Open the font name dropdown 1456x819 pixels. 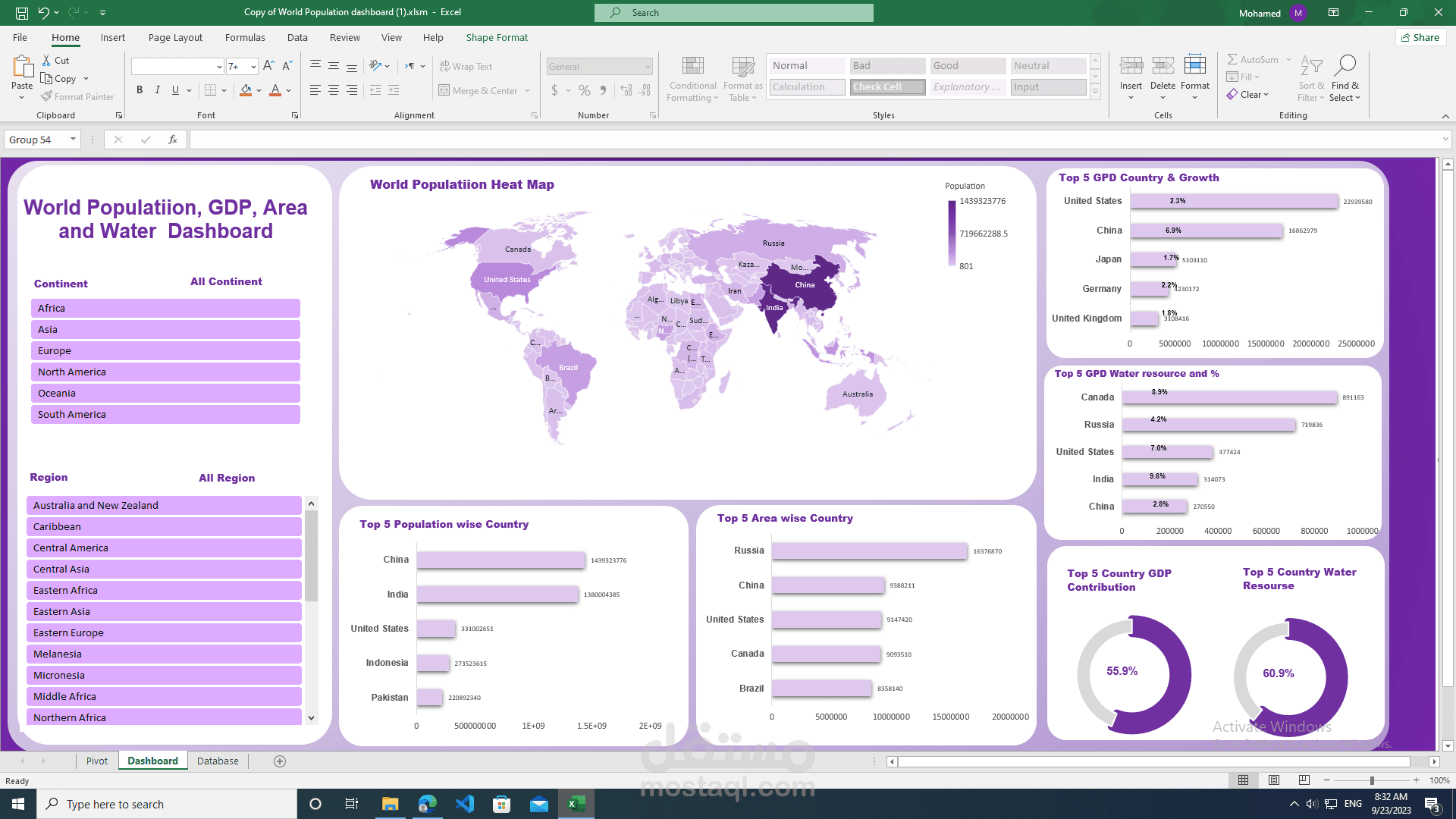click(x=219, y=67)
